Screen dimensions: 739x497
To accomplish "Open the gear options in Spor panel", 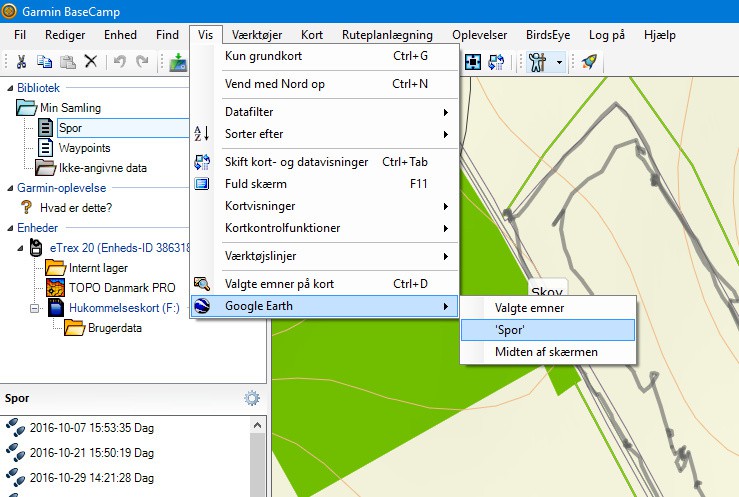I will click(252, 398).
